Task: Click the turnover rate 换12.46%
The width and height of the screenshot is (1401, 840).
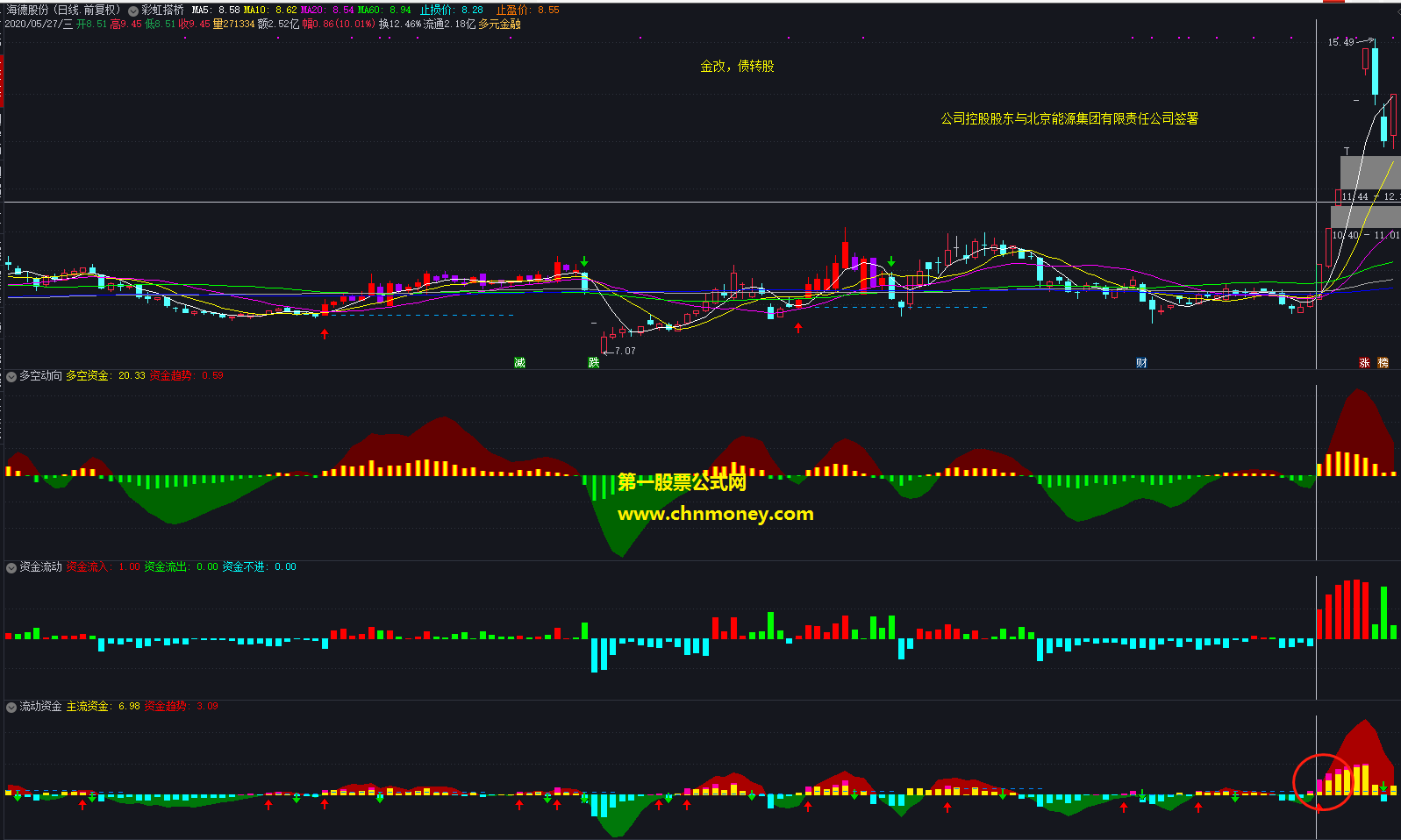Action: [x=400, y=24]
